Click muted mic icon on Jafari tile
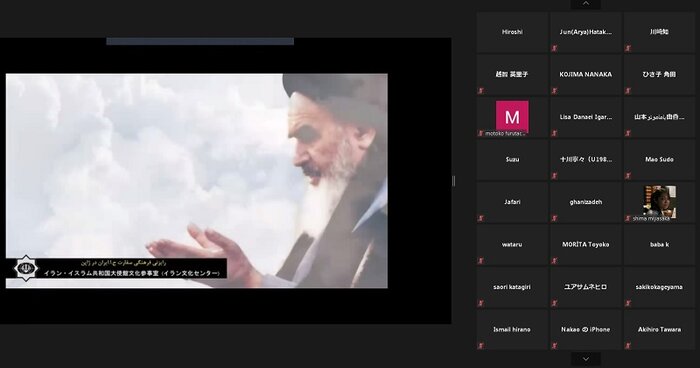 tap(481, 218)
